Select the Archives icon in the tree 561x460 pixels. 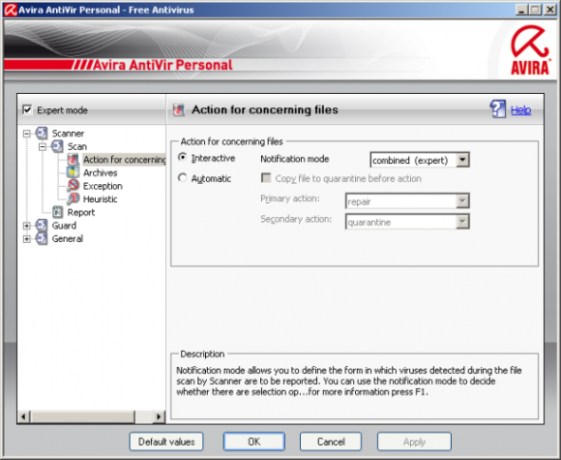pyautogui.click(x=73, y=172)
